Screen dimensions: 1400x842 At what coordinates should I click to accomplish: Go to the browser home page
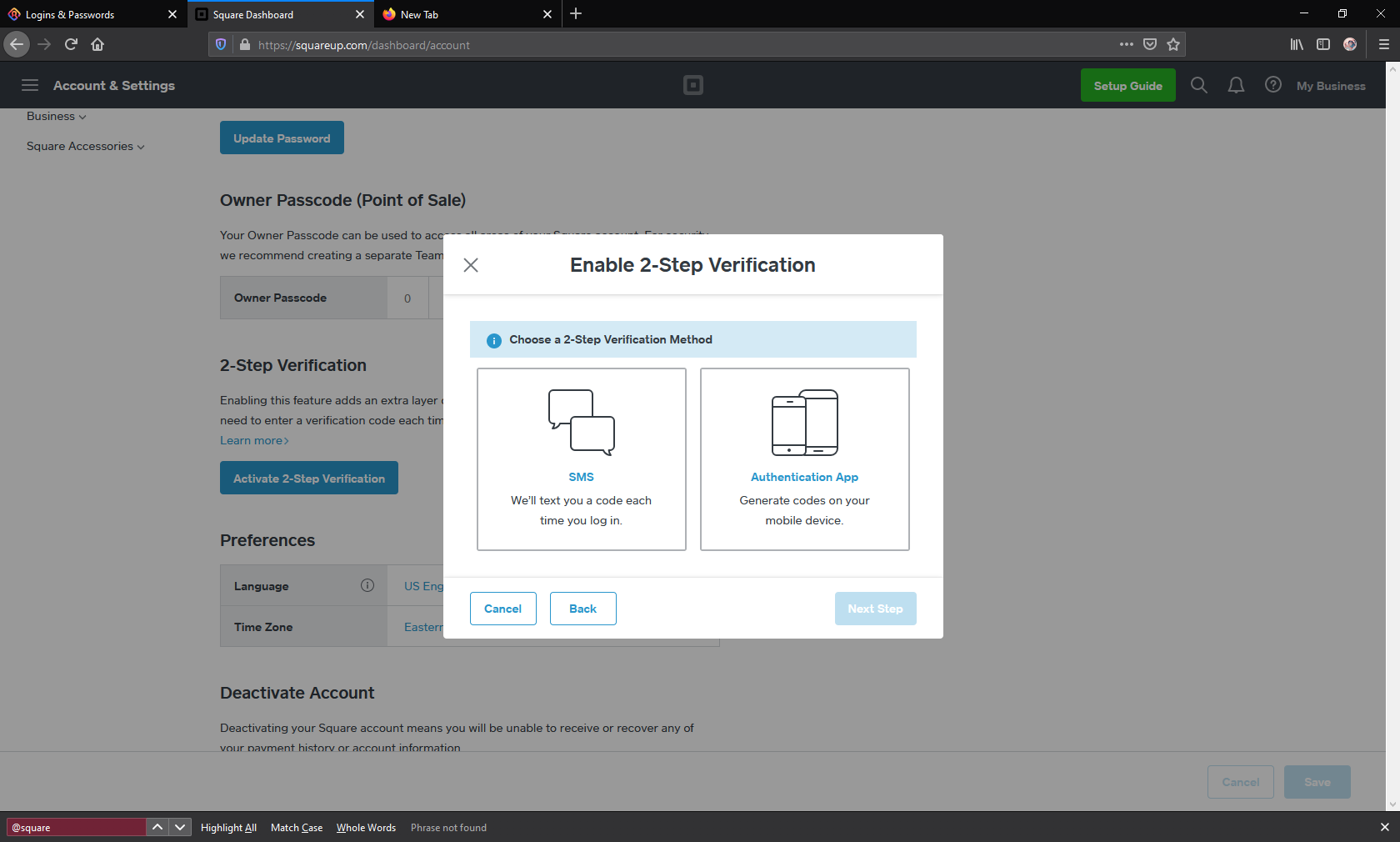97,44
